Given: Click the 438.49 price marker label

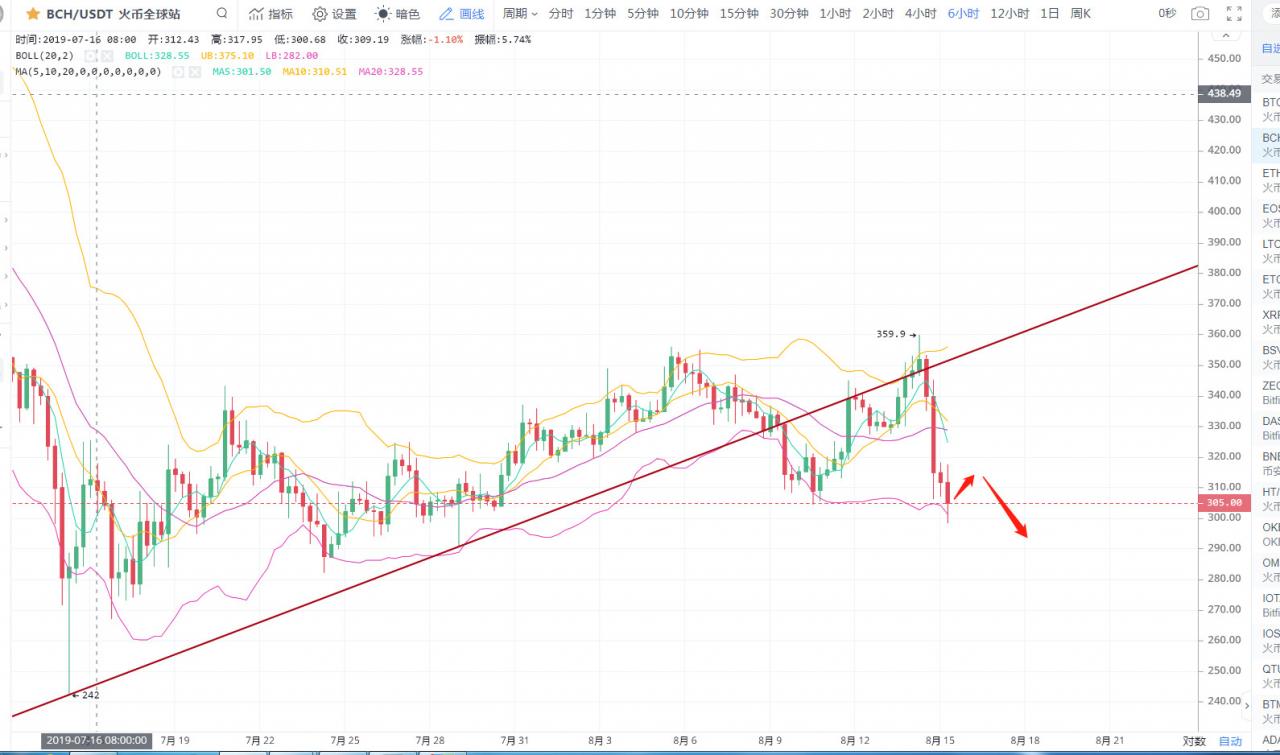Looking at the screenshot, I should point(1224,93).
